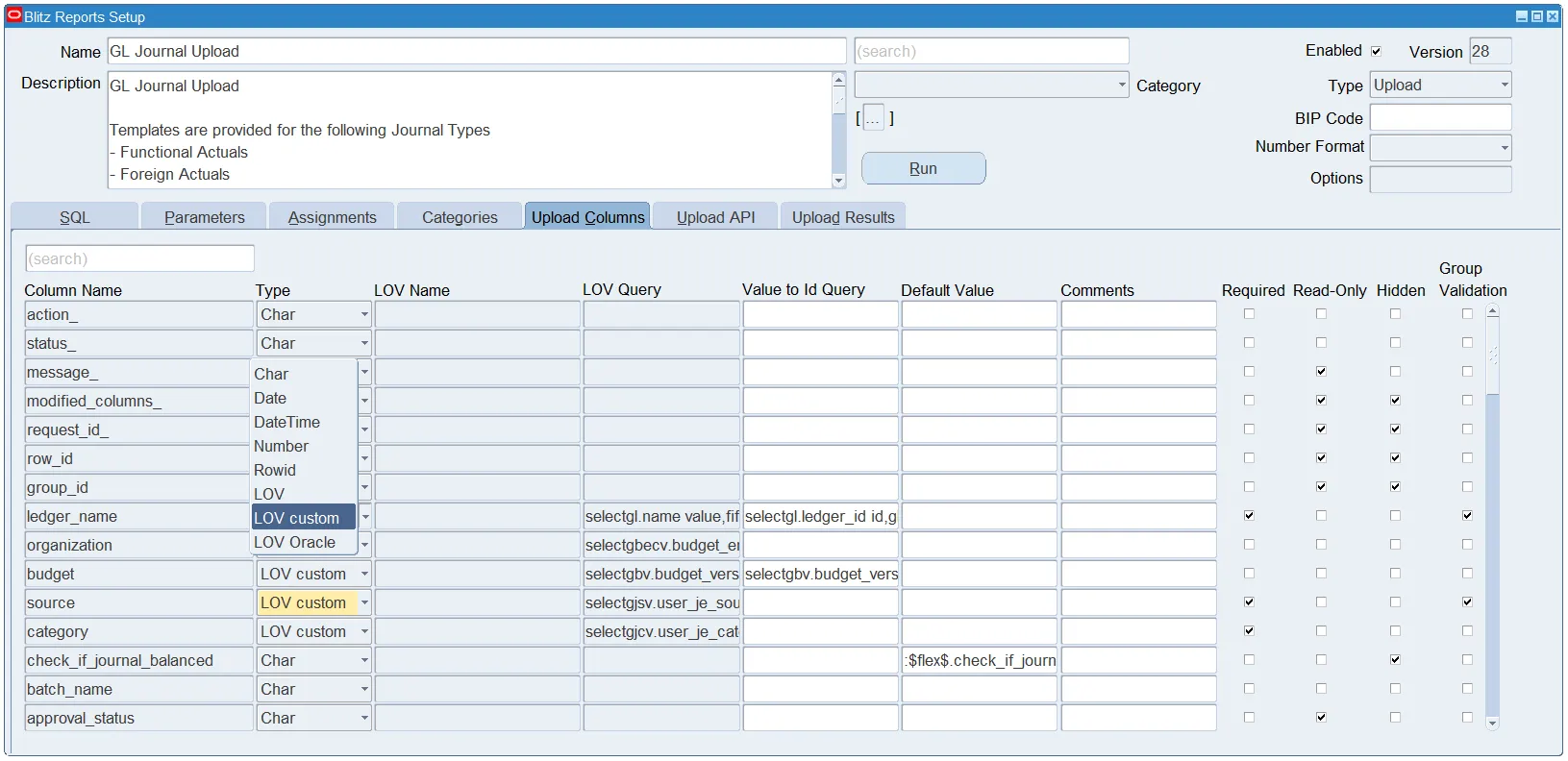Select Rowid from the type list
Viewport: 1568px width, 761px height.
pos(304,470)
